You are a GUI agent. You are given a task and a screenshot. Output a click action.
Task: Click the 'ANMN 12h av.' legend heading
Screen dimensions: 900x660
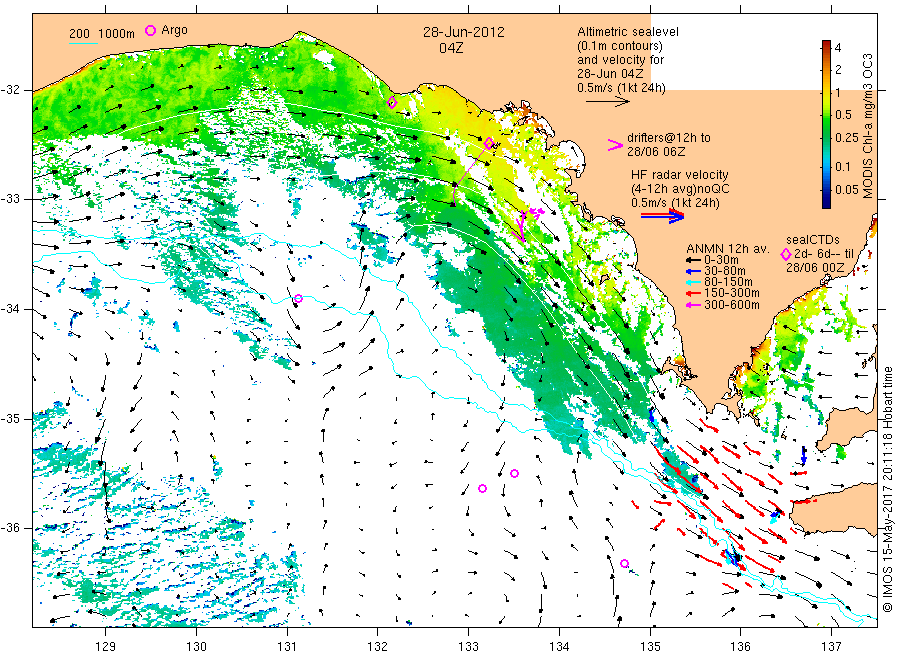(727, 249)
